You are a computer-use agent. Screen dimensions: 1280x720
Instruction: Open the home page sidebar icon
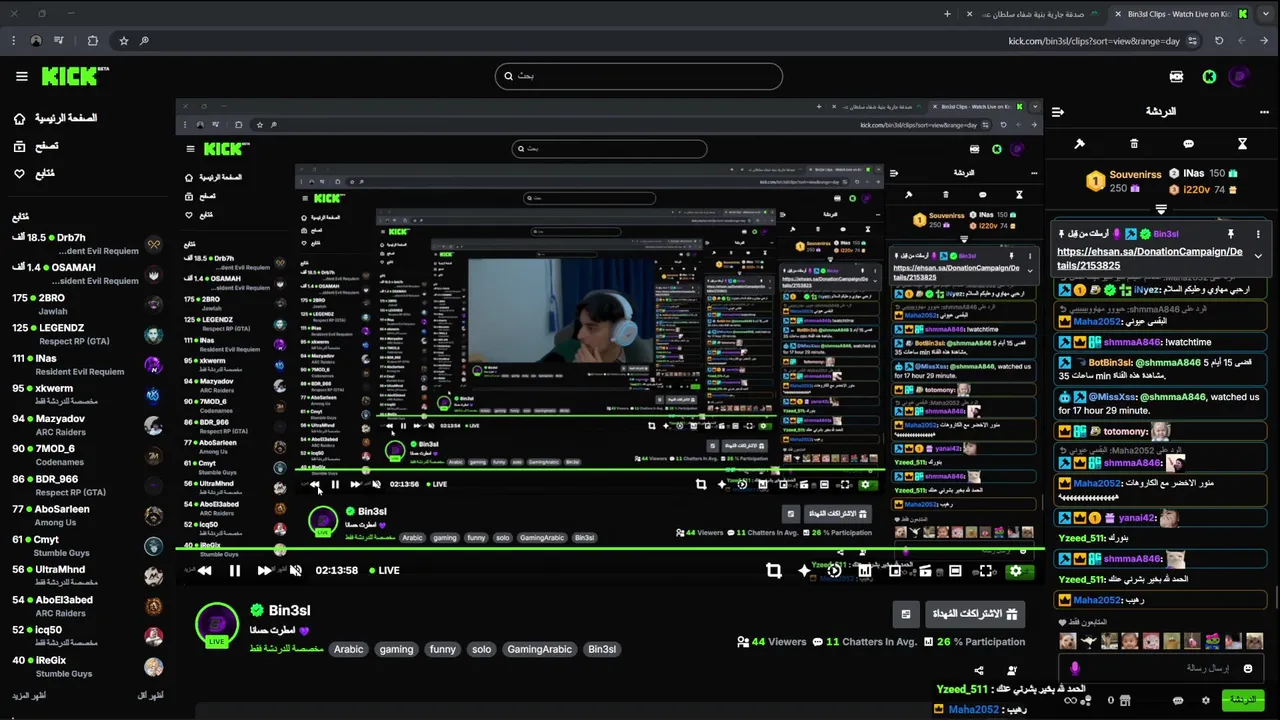19,118
